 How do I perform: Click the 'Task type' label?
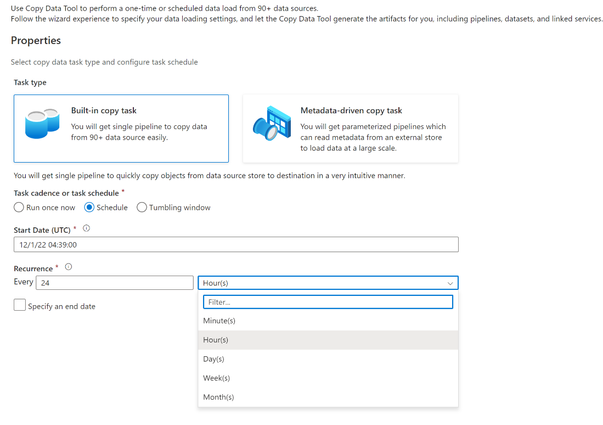(x=30, y=82)
